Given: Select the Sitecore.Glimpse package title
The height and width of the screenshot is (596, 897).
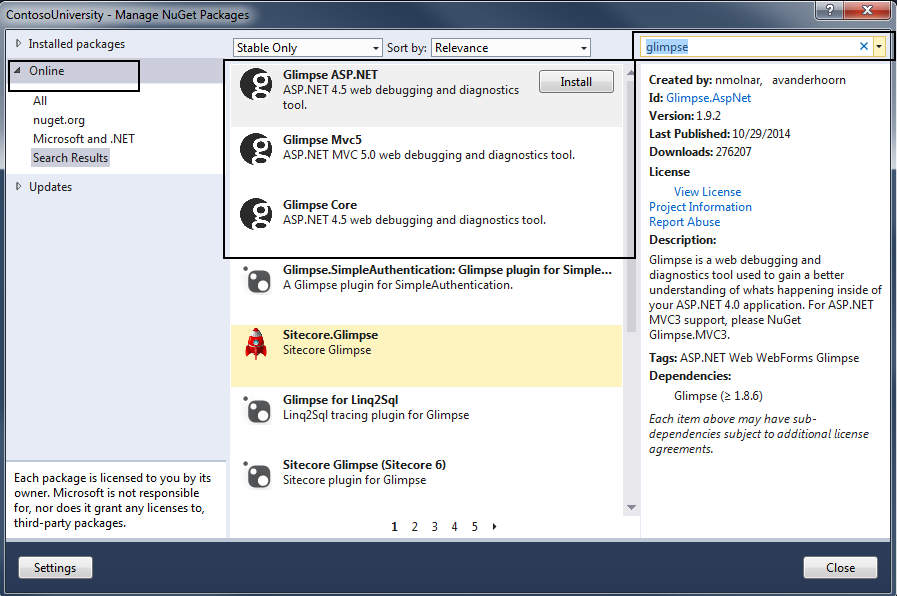Looking at the screenshot, I should pyautogui.click(x=330, y=335).
